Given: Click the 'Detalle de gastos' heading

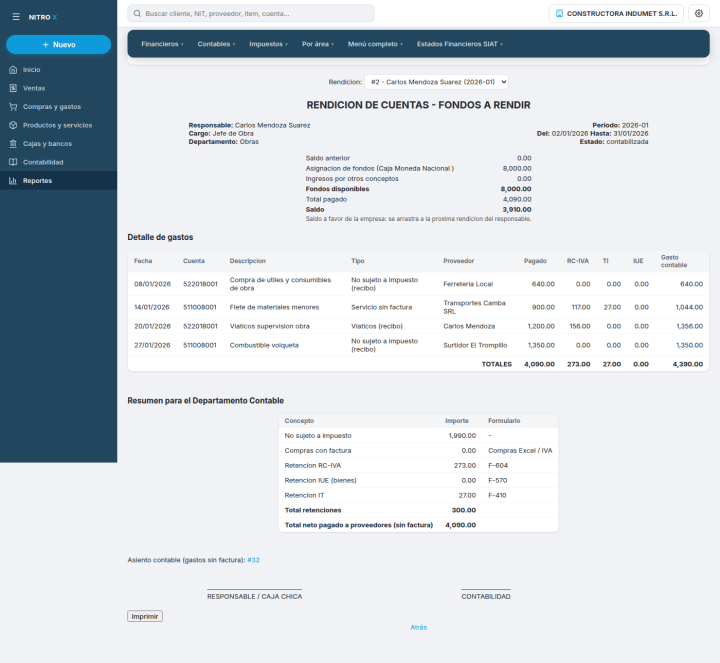Looking at the screenshot, I should (x=160, y=237).
